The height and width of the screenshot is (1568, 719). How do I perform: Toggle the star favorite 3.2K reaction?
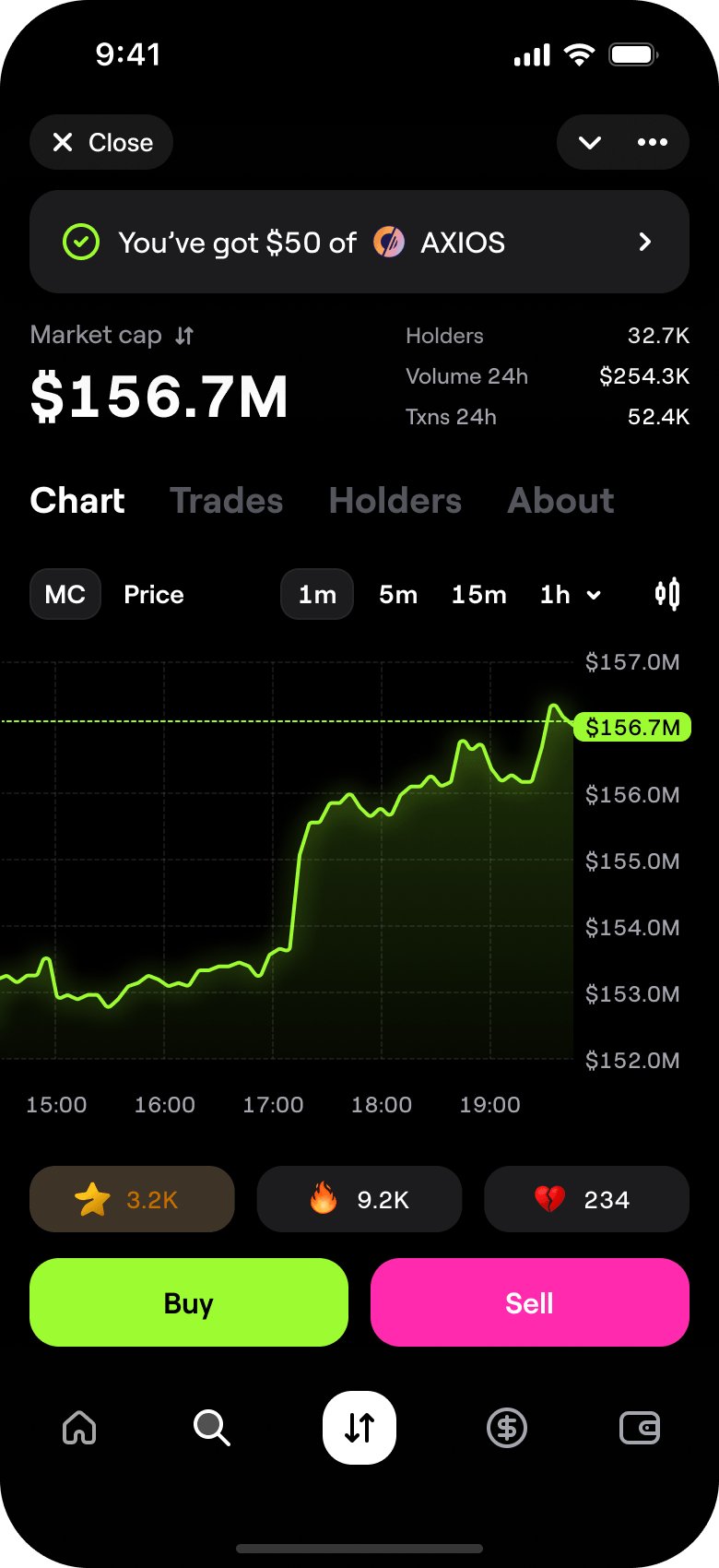click(132, 1199)
